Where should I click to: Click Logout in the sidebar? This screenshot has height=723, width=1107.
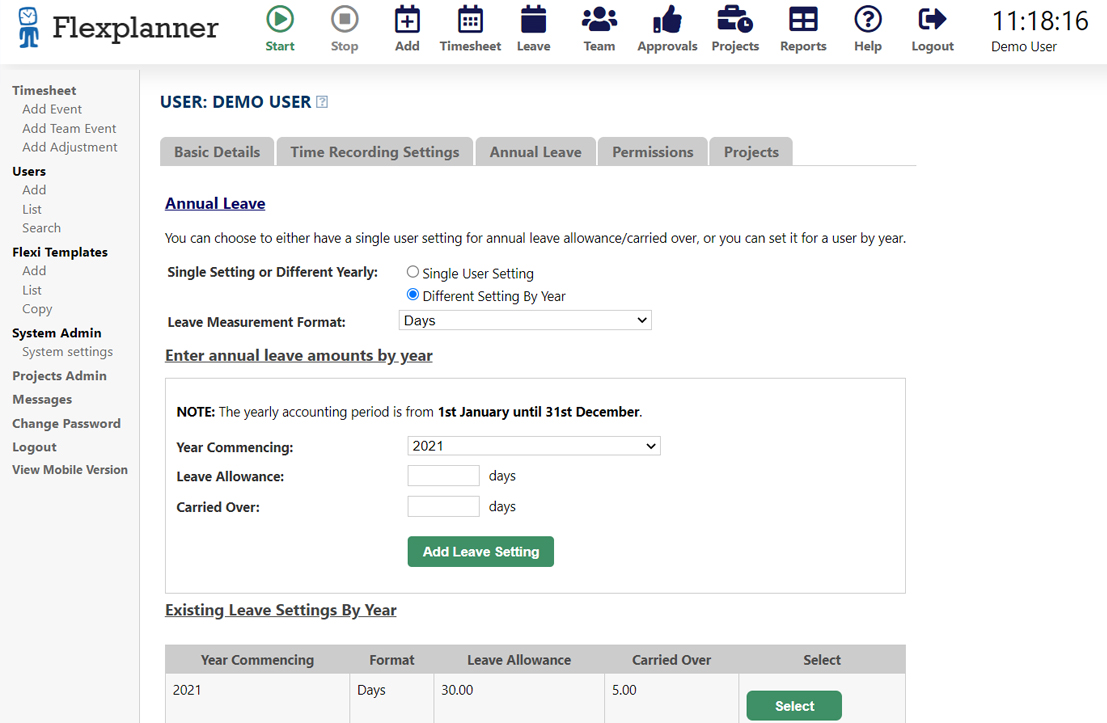click(35, 447)
